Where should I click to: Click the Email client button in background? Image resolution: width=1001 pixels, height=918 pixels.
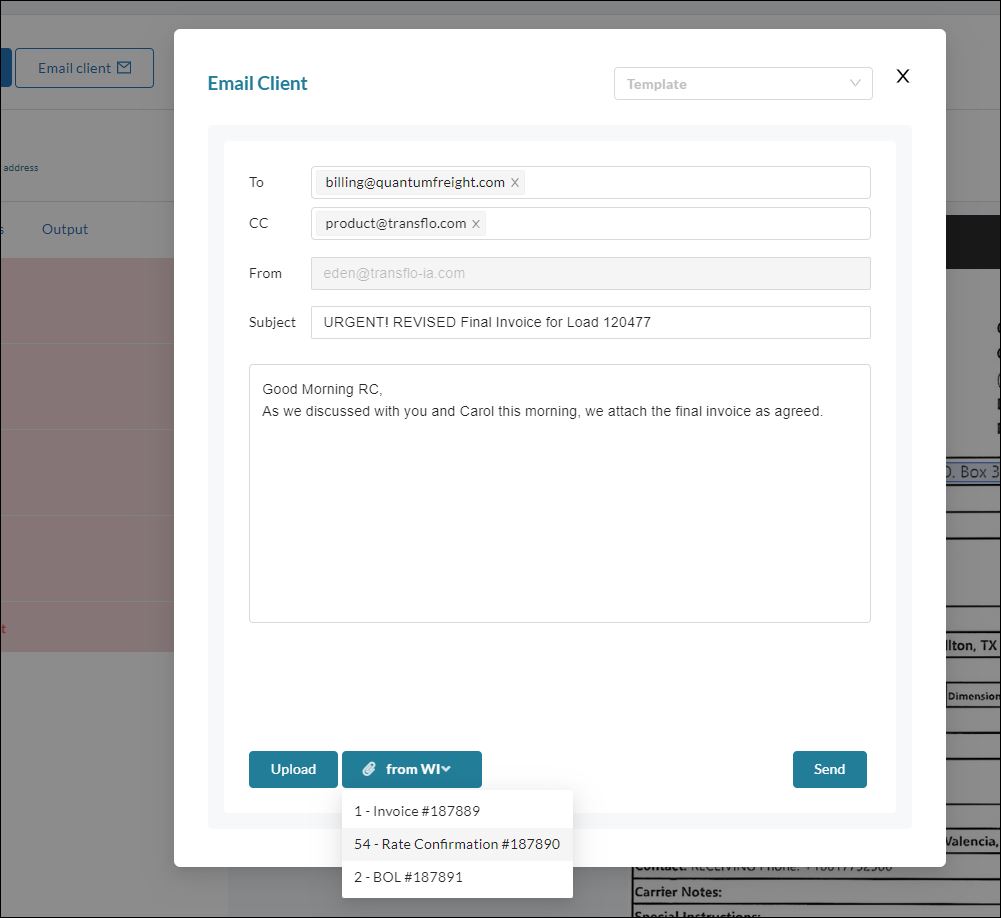tap(84, 68)
